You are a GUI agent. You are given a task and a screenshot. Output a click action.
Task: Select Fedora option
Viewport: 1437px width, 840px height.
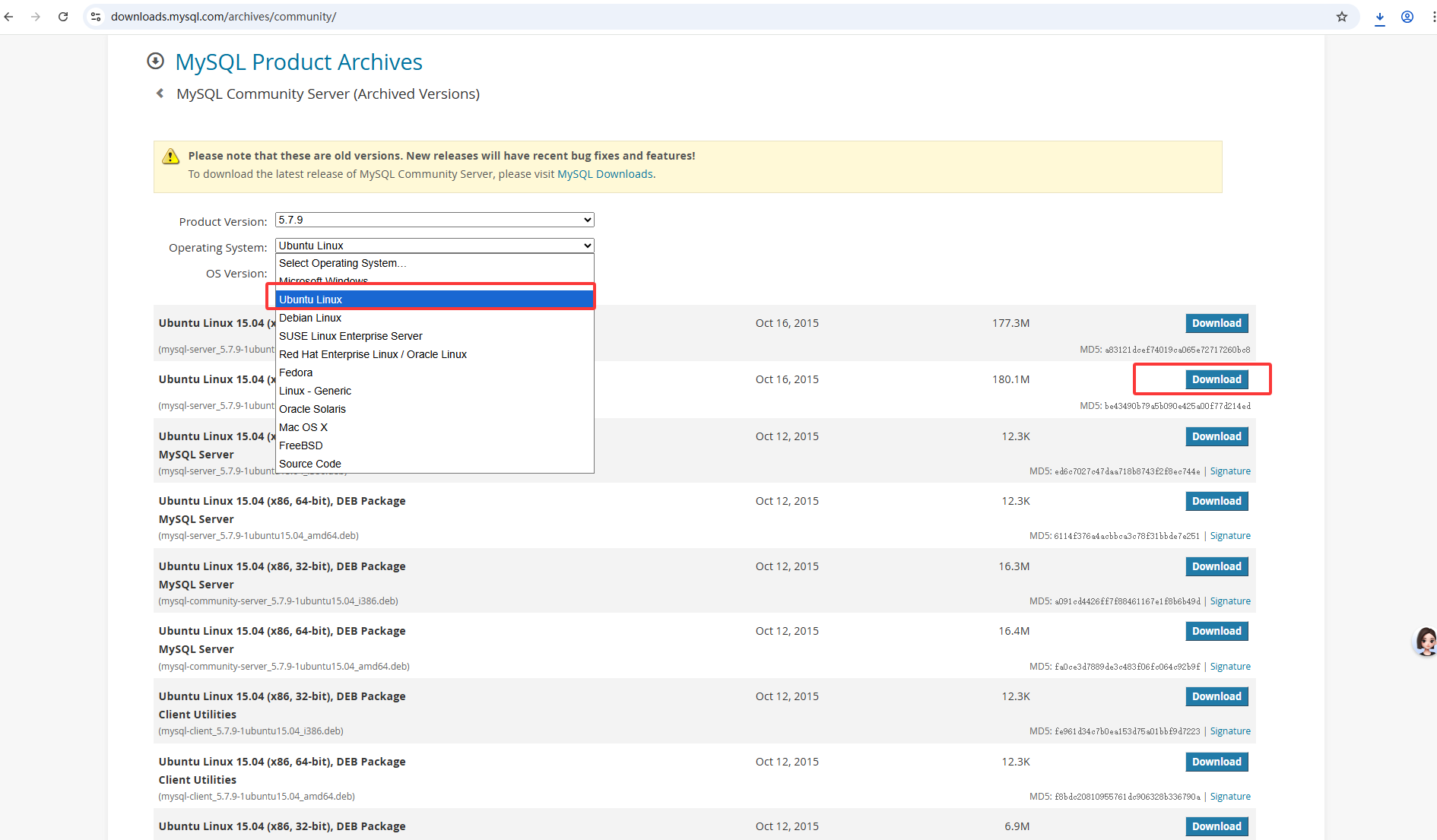click(x=435, y=372)
